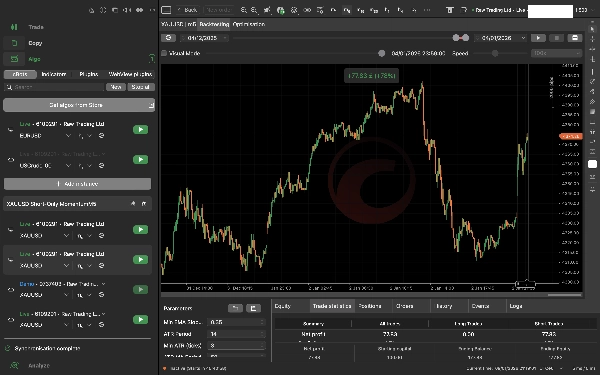Open the Positions results tab
The image size is (600, 375).
pyautogui.click(x=370, y=306)
